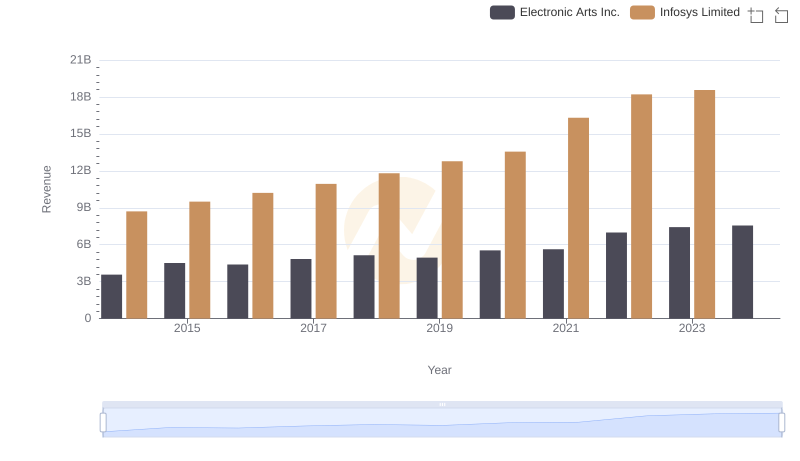Click the zoom reset icon

[x=781, y=15]
